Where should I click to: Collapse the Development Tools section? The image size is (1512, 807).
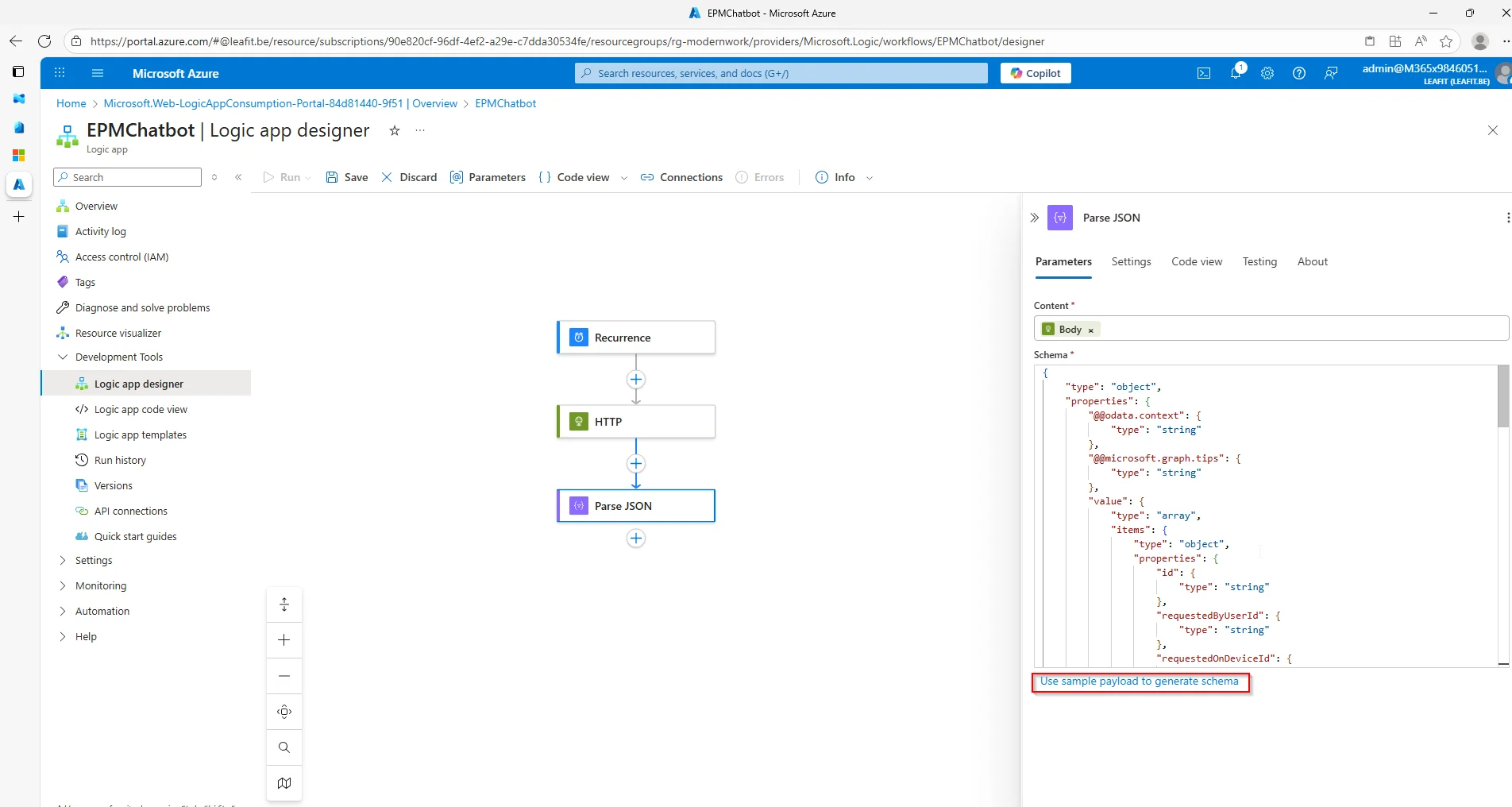click(x=63, y=357)
